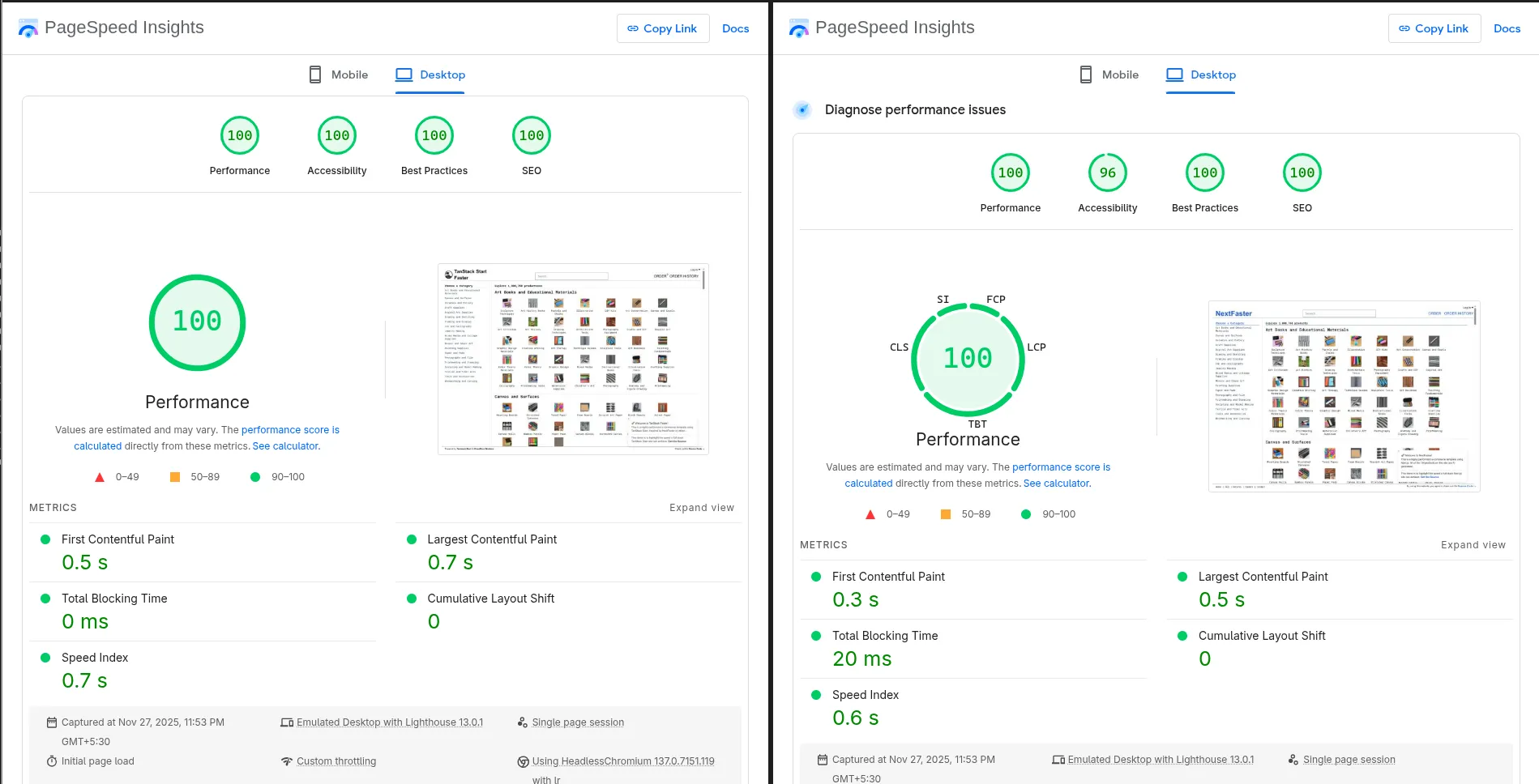The image size is (1539, 784).
Task: Click the large Performance 100 gauge on right
Action: pyautogui.click(x=968, y=358)
